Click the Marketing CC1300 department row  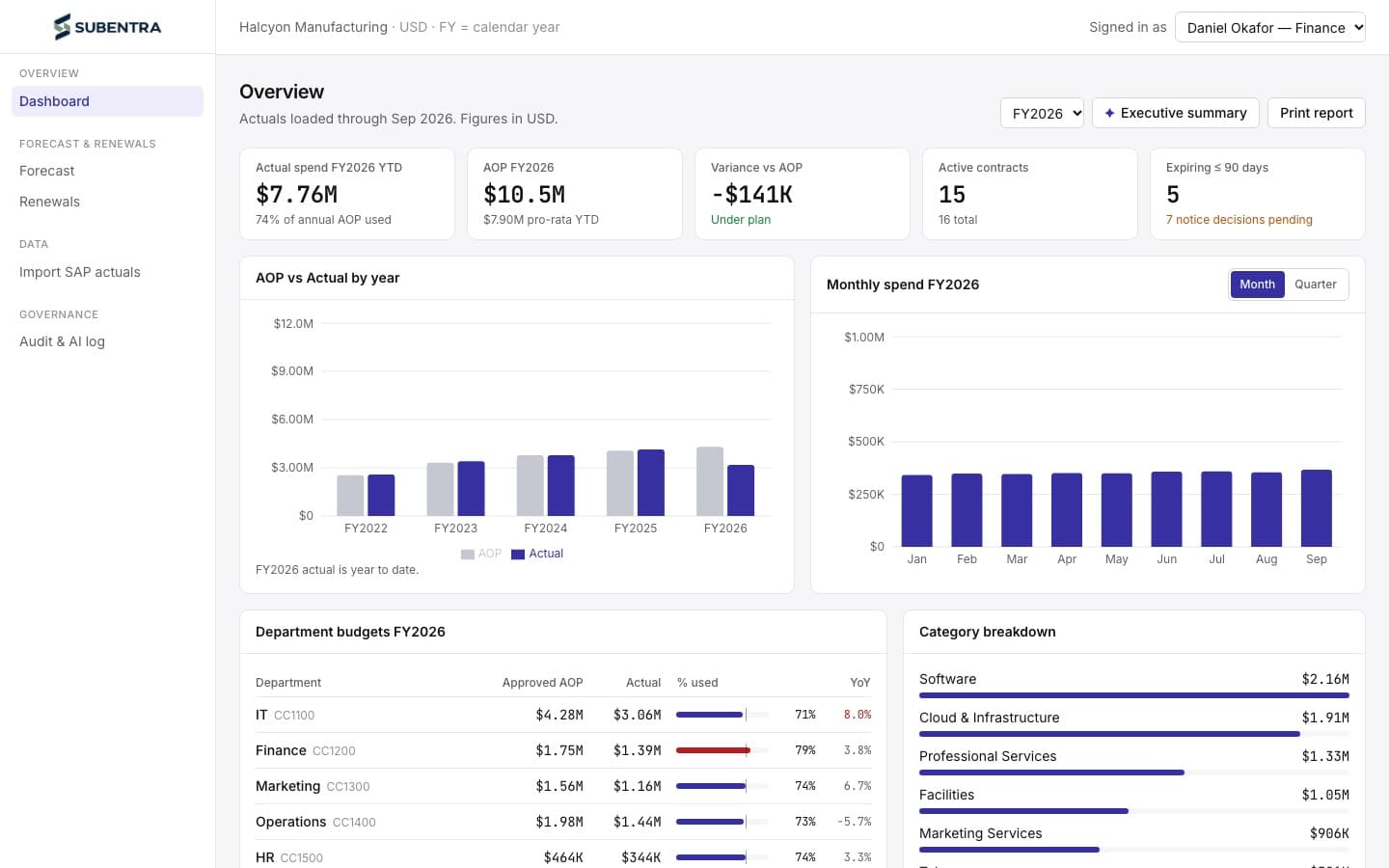click(x=563, y=786)
